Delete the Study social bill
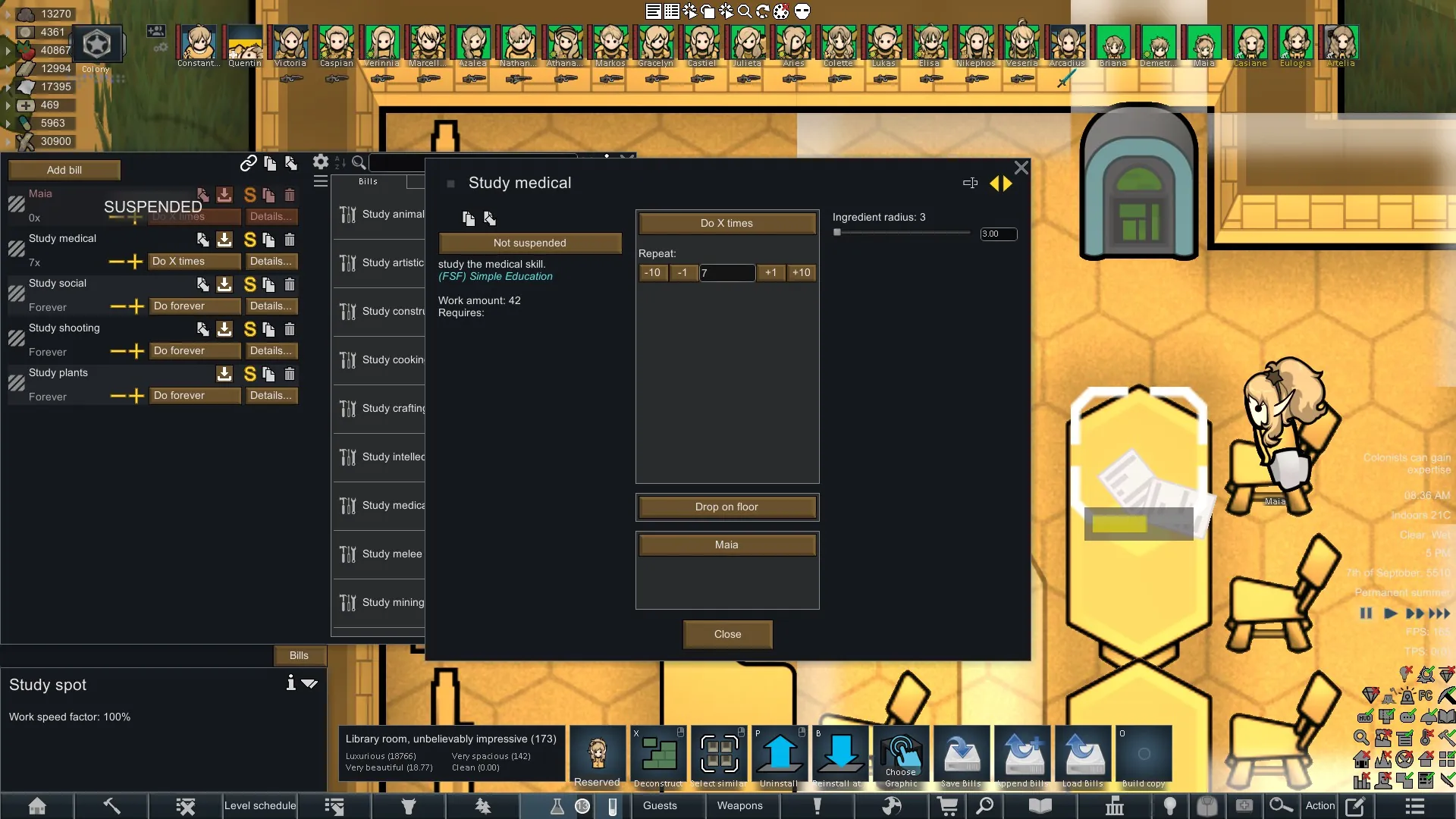The width and height of the screenshot is (1456, 819). 289,284
